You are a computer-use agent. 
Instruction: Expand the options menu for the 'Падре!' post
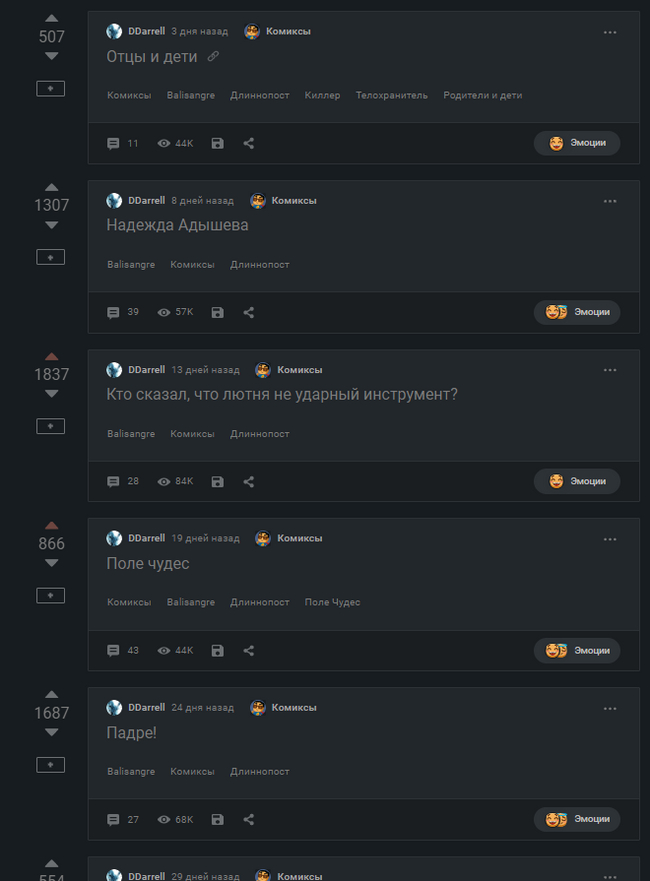pos(610,708)
